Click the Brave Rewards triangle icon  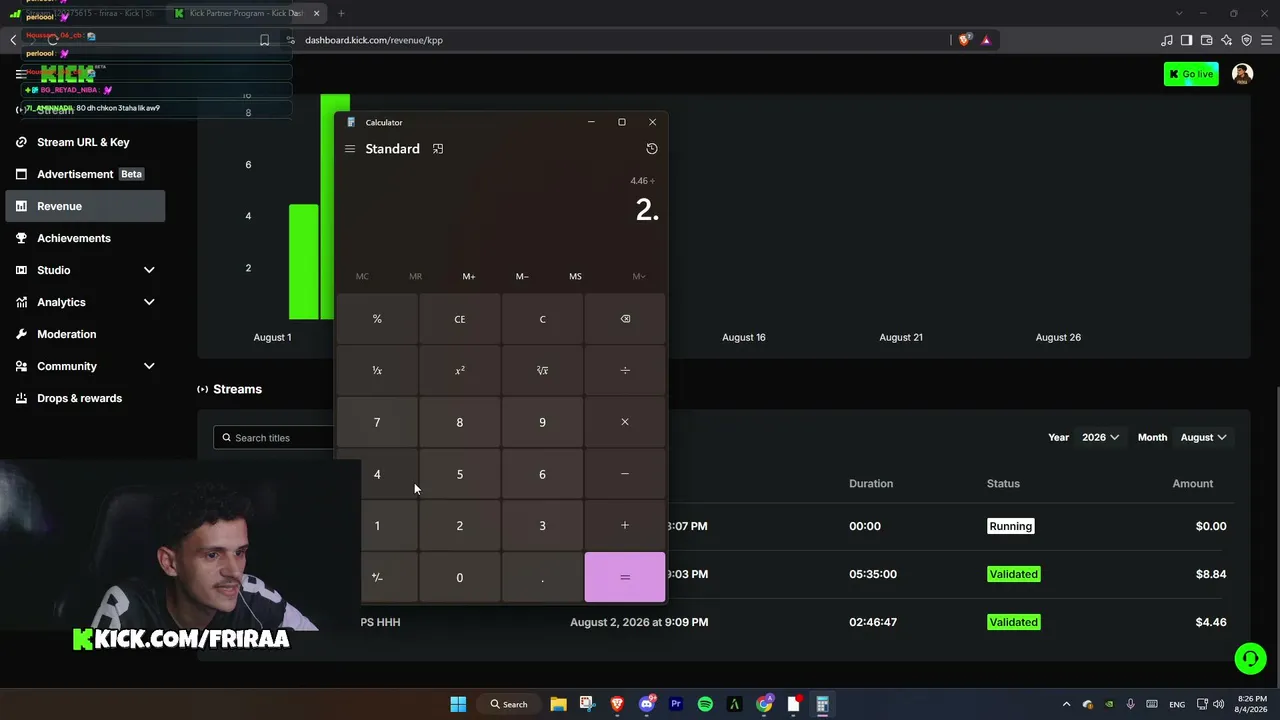[x=986, y=40]
